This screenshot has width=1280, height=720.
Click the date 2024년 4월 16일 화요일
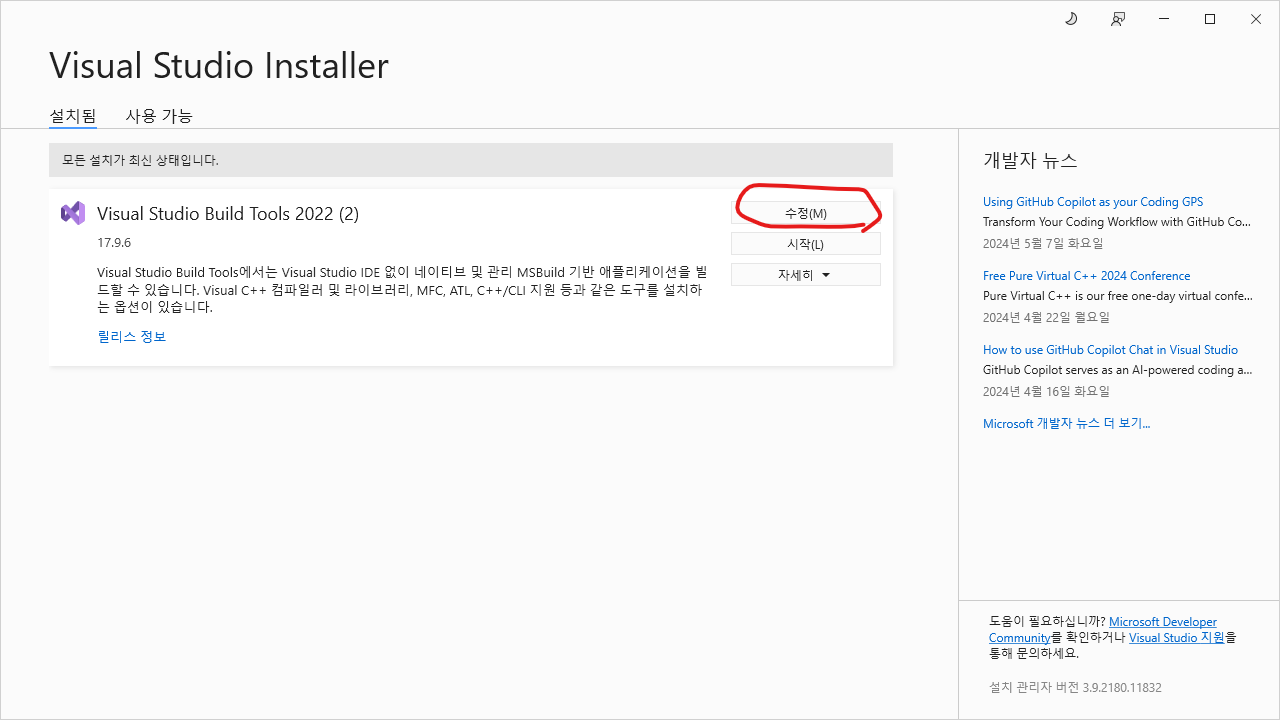(x=1046, y=392)
